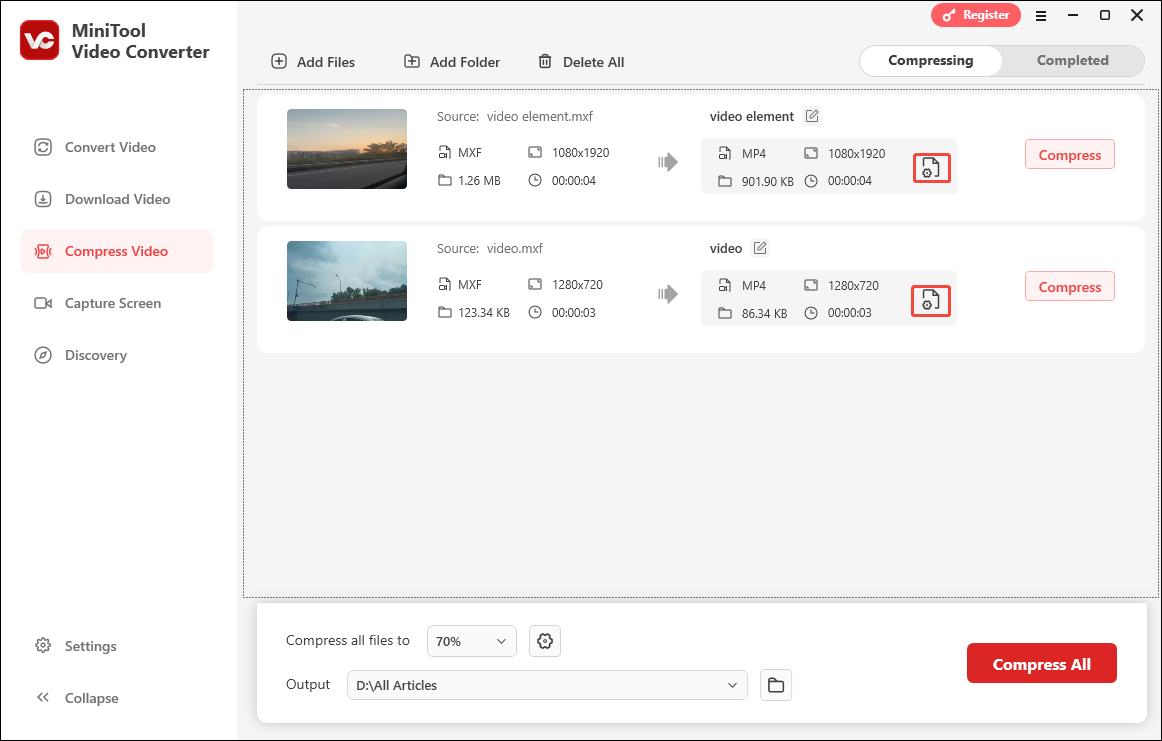
Task: Click source resolution 1080x1920
Action: [x=580, y=152]
